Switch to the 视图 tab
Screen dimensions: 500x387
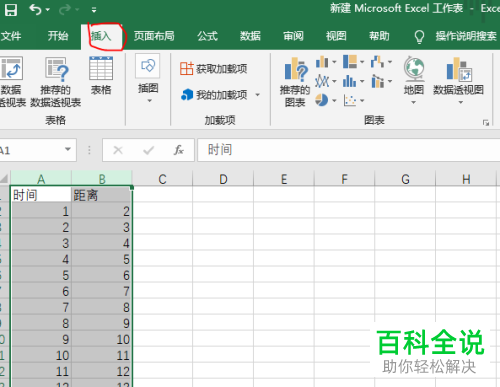click(336, 36)
